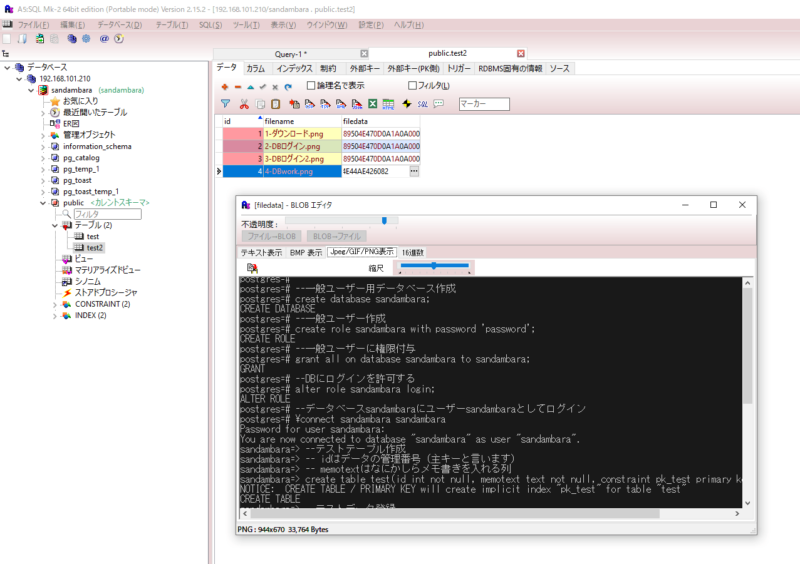Open the data filter funnel icon
The width and height of the screenshot is (800, 564).
click(225, 104)
